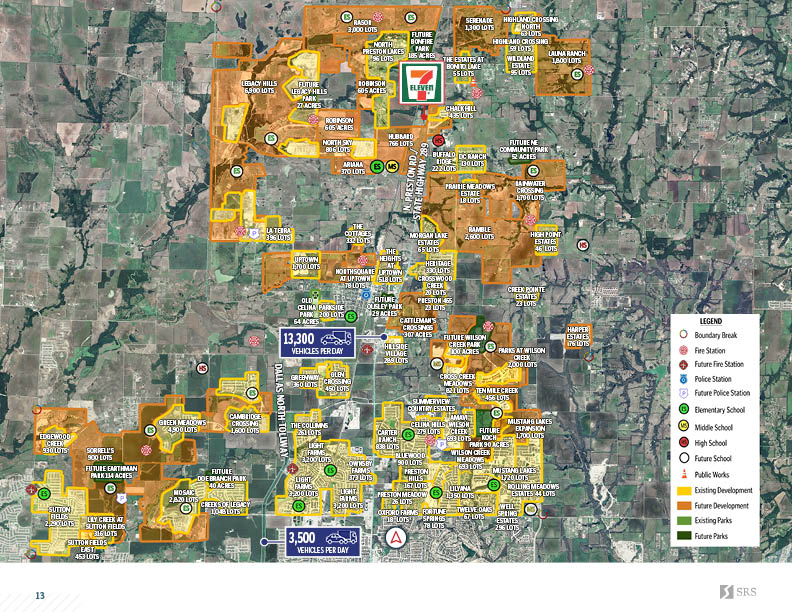Click the elementary school marker in Launa Ranch
792x612 pixels.
point(577,74)
